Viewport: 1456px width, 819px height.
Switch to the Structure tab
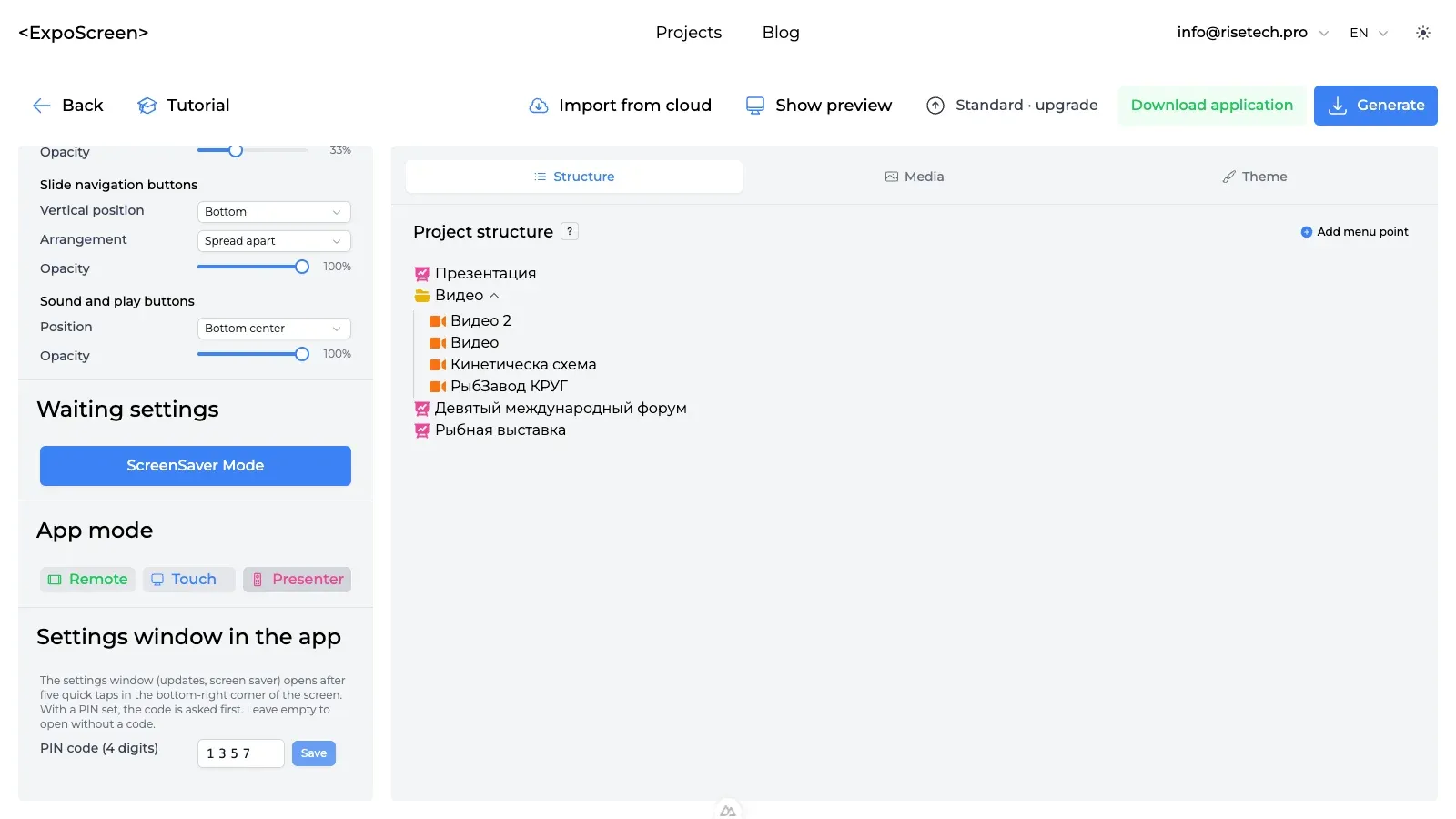(574, 177)
